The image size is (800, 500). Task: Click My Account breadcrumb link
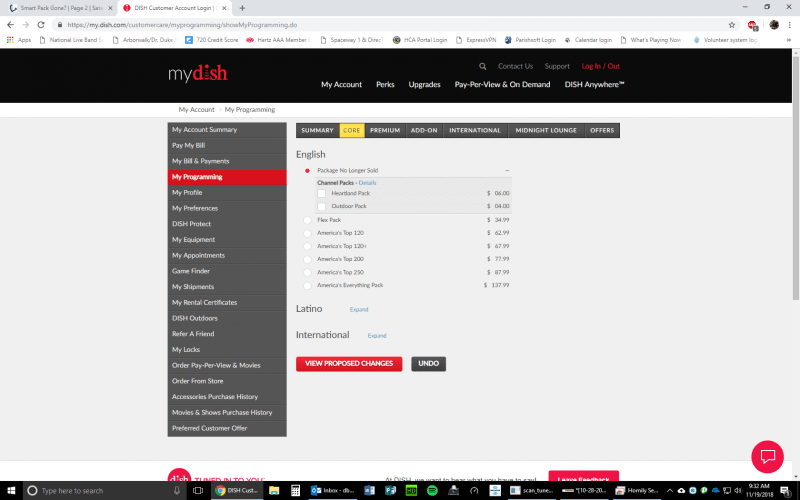click(196, 110)
